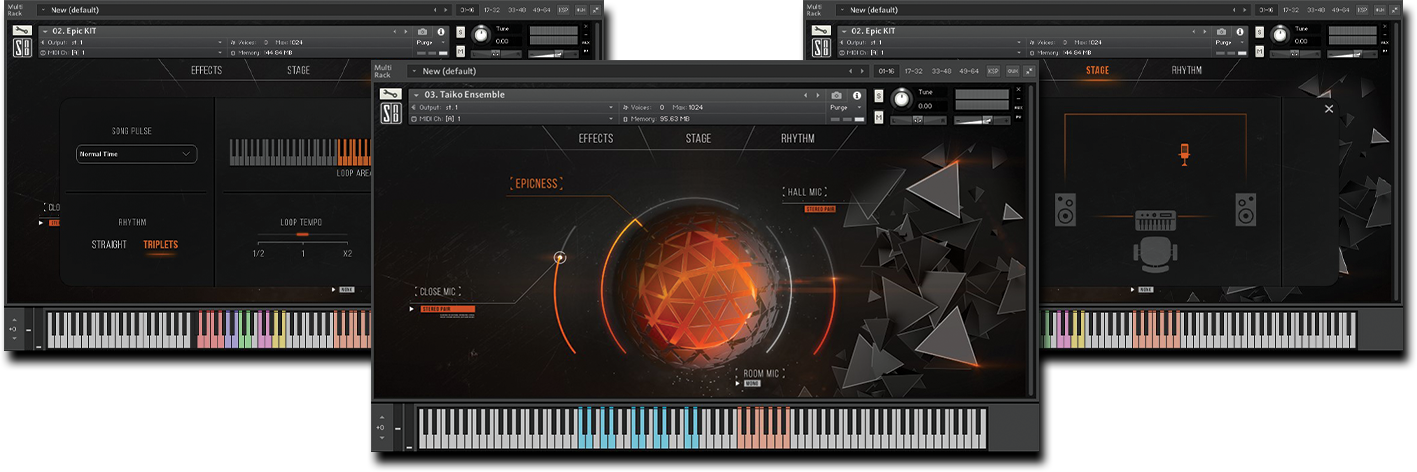Open the RHYTHM tab in Taiko Ensemble

point(797,138)
